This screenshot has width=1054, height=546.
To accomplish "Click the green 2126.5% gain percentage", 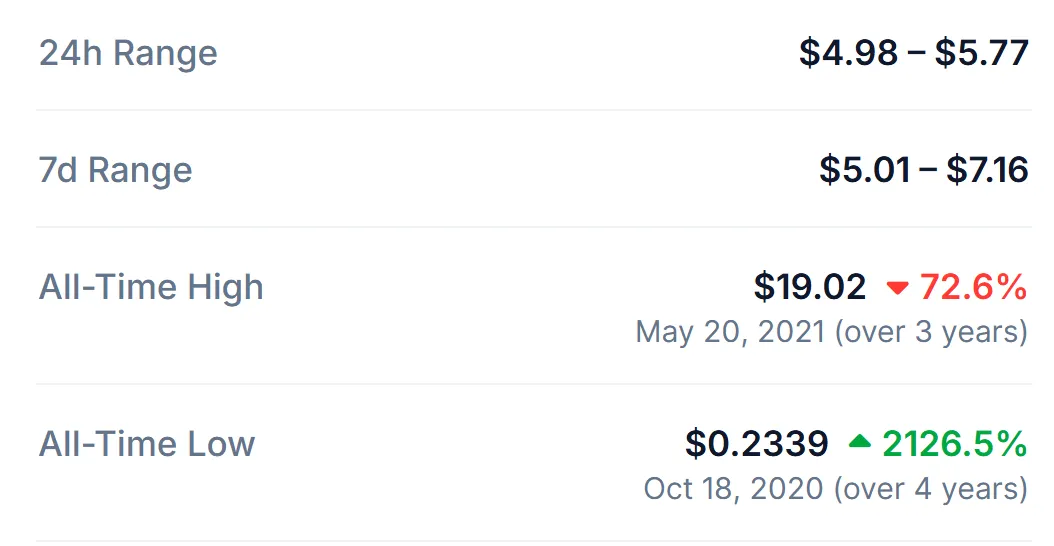I will (x=955, y=444).
